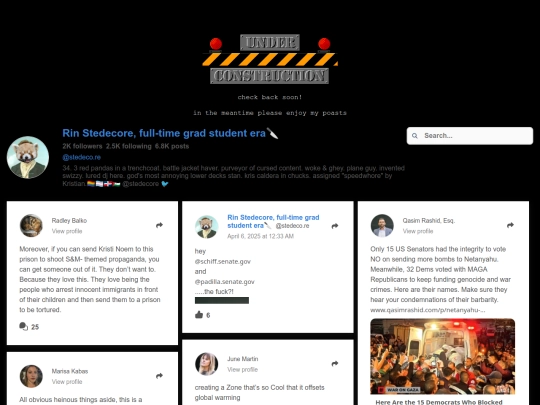This screenshot has width=540, height=405.
Task: Share June Martin's post via arrow icon
Action: [x=335, y=364]
